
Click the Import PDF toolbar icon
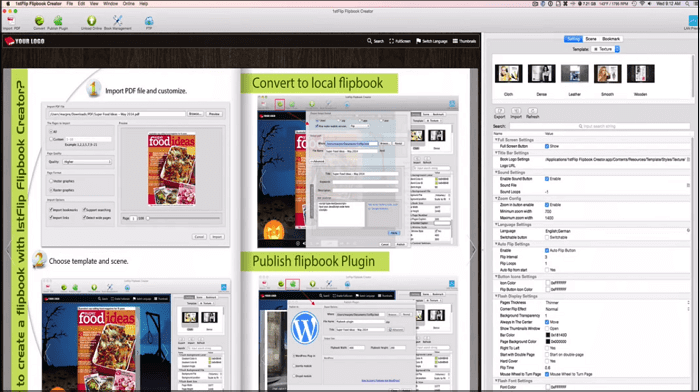pos(11,21)
